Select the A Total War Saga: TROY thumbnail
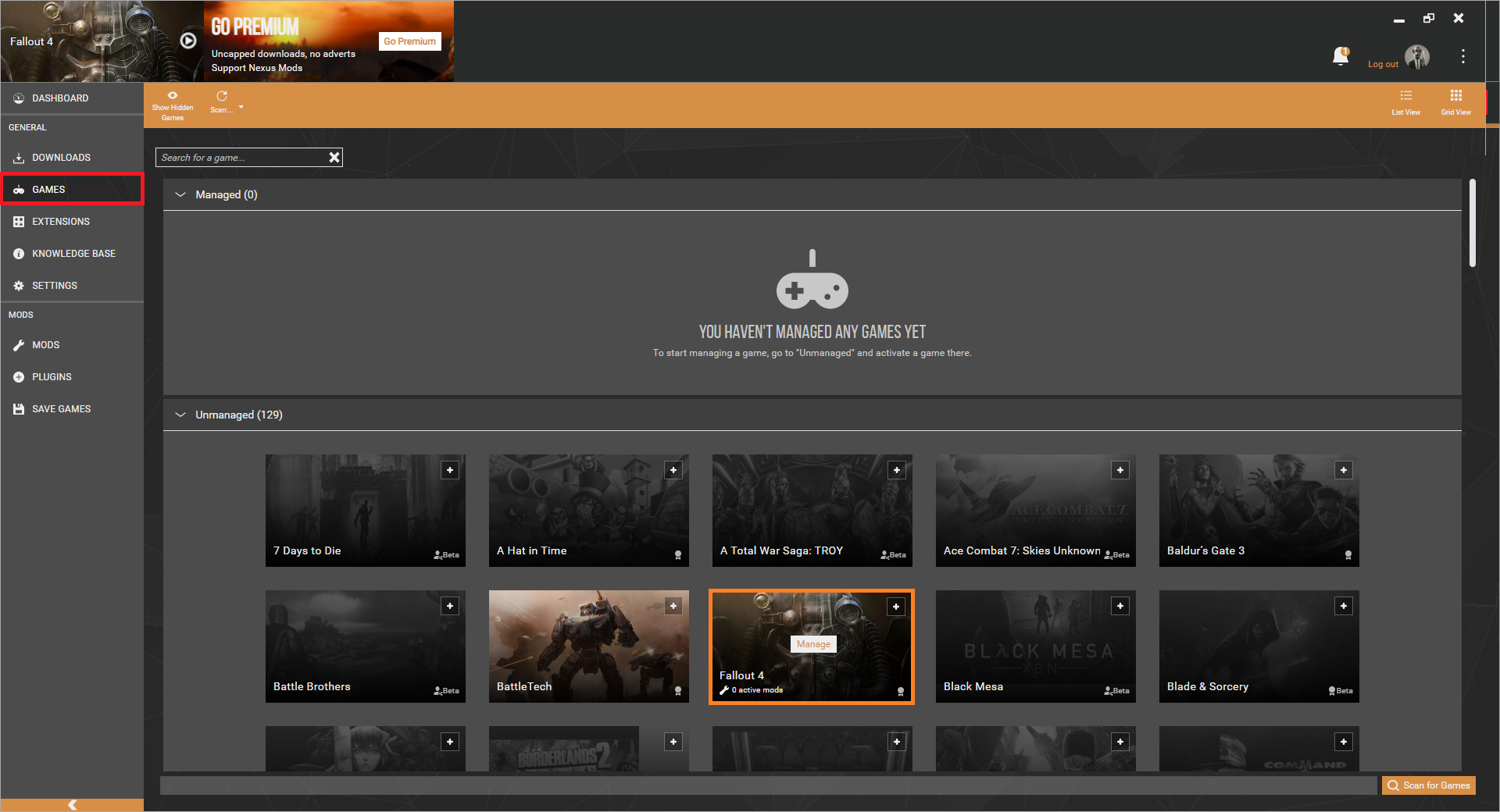The image size is (1500, 812). [x=812, y=511]
